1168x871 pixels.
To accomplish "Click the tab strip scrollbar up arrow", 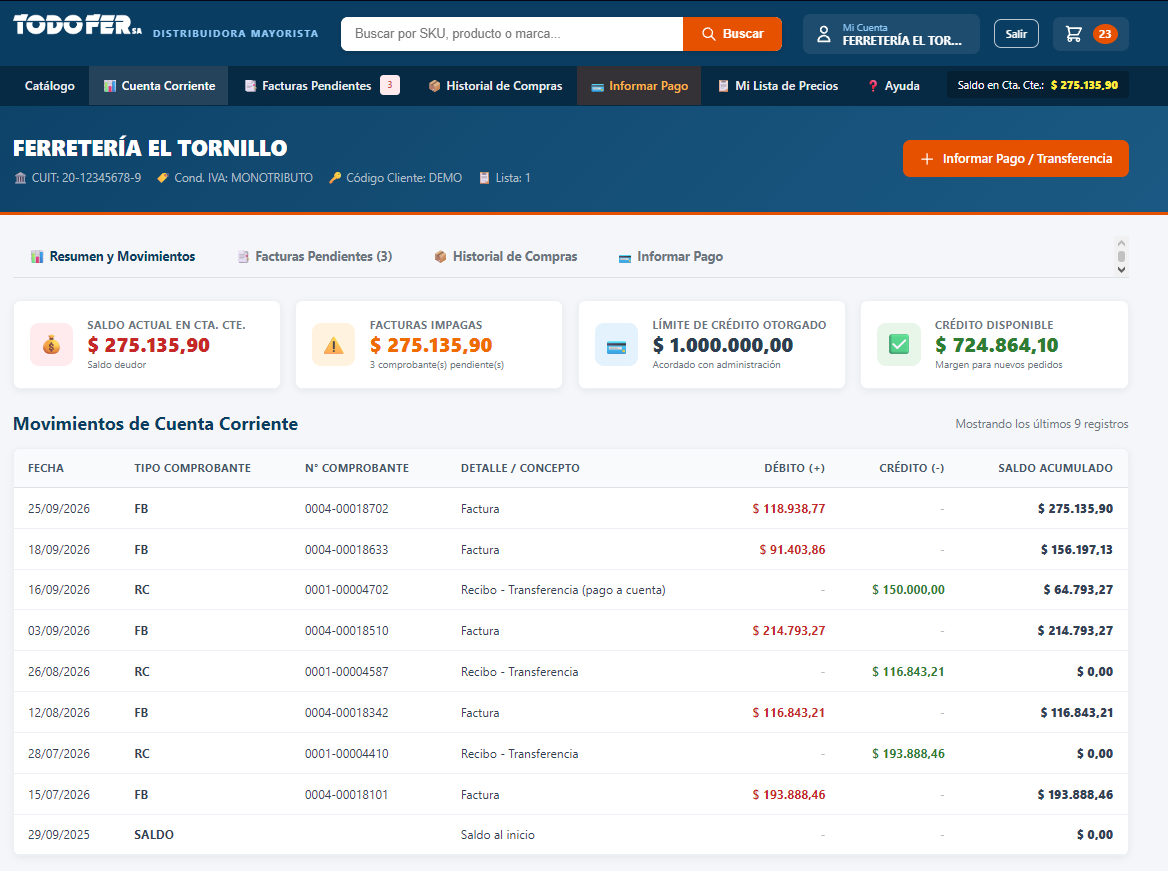I will pos(1121,244).
